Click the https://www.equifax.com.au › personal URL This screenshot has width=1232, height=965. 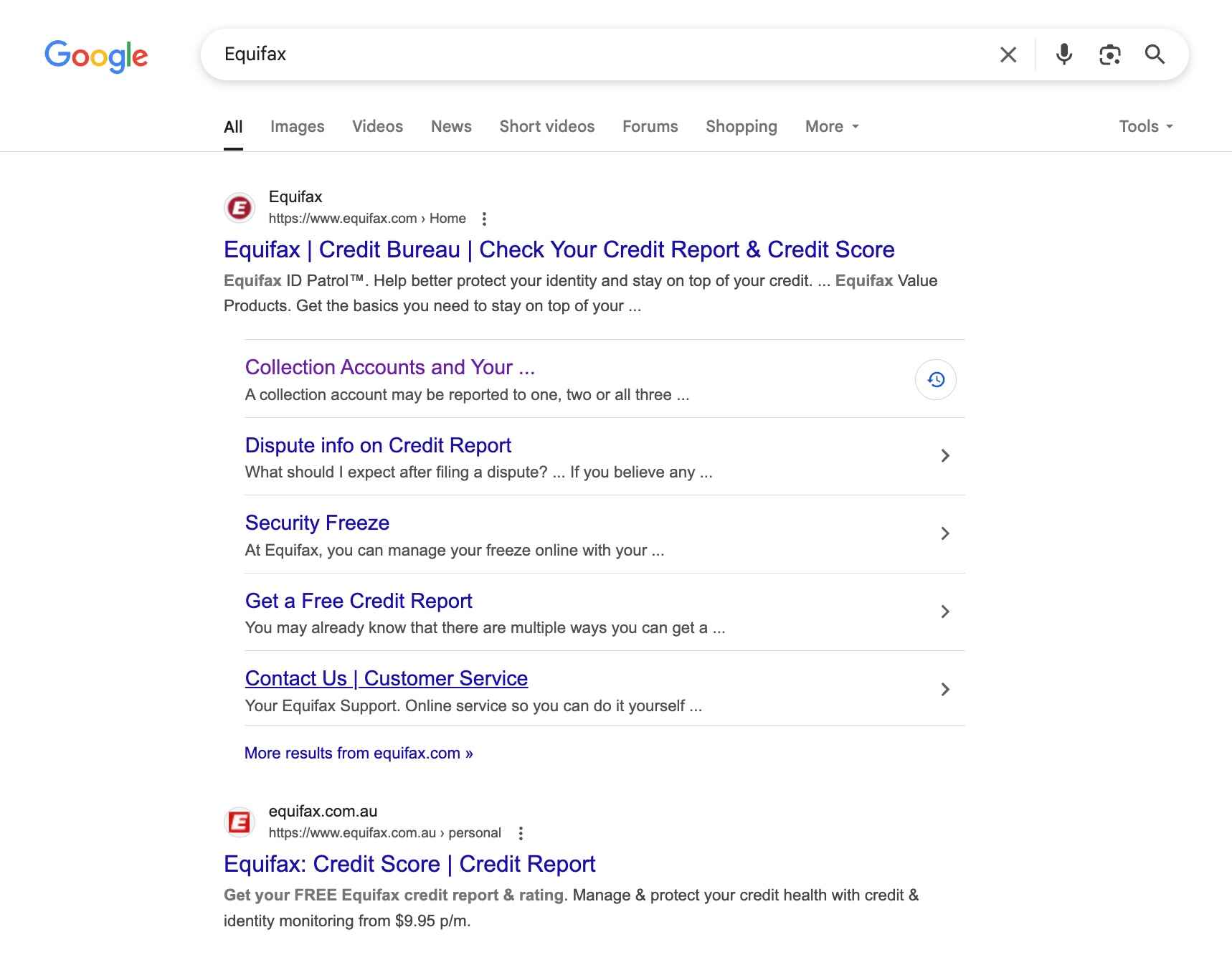(x=385, y=833)
